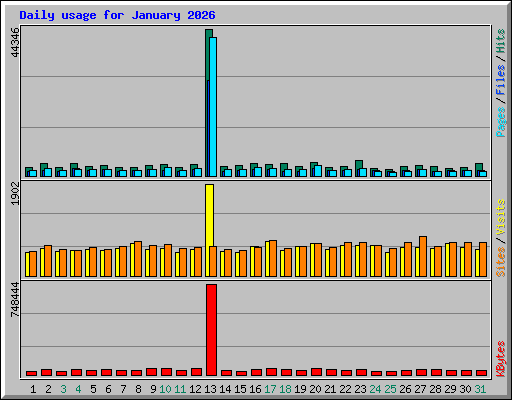This screenshot has width=512, height=400.
Task: Click day label 12 on the axis
Action: [195, 389]
